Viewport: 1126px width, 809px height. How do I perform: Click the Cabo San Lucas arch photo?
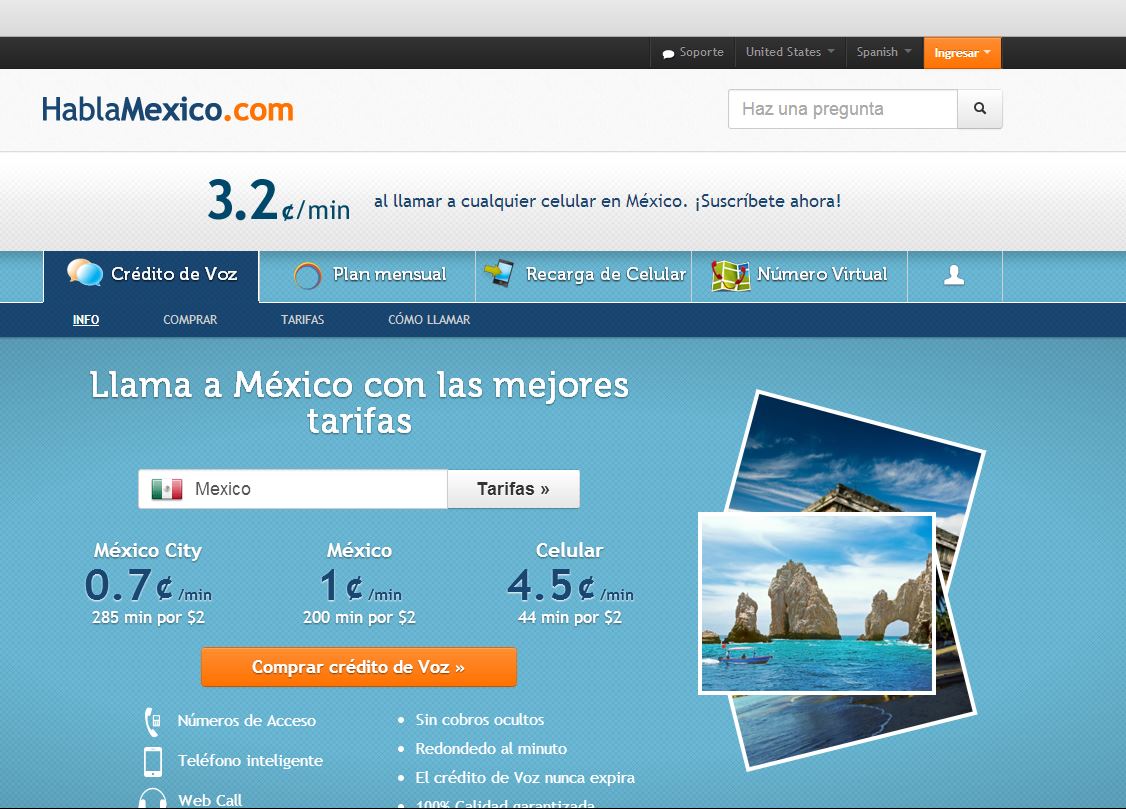(816, 603)
